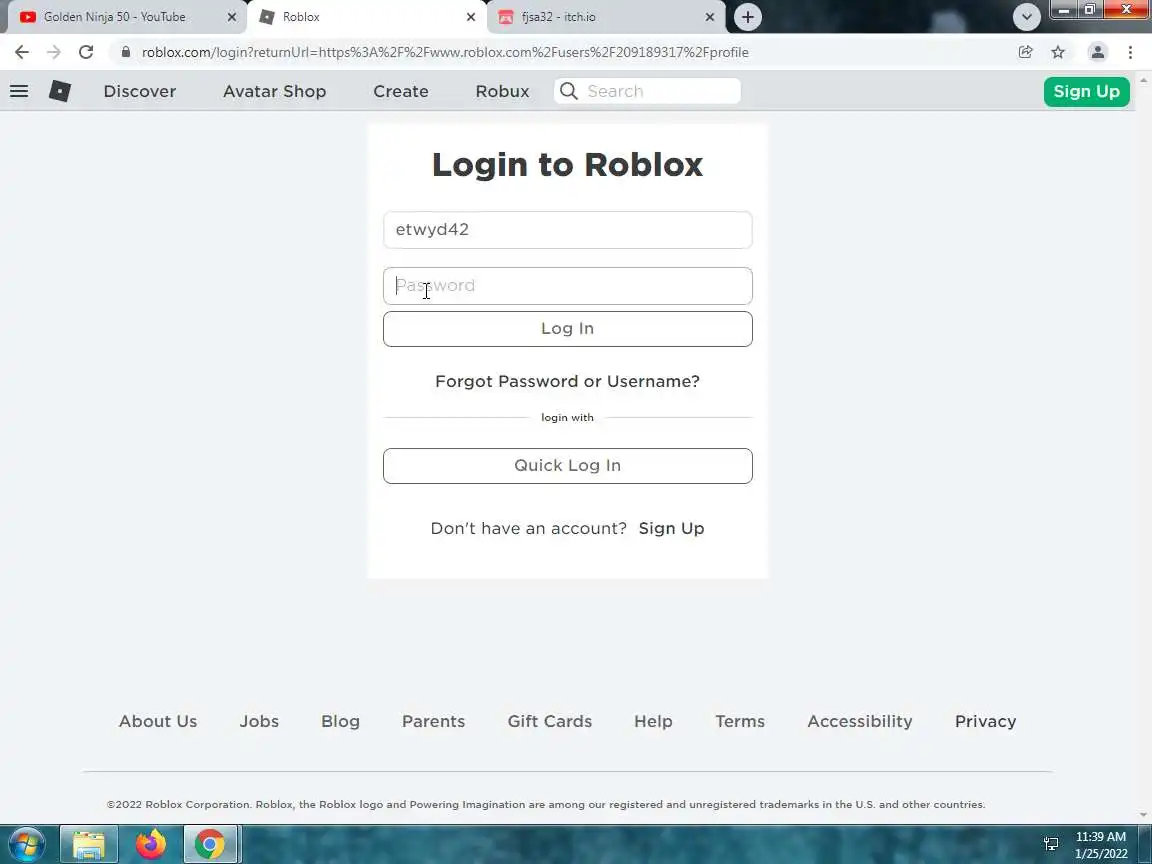Open the Gift Cards footer link
This screenshot has height=864, width=1152.
point(550,721)
